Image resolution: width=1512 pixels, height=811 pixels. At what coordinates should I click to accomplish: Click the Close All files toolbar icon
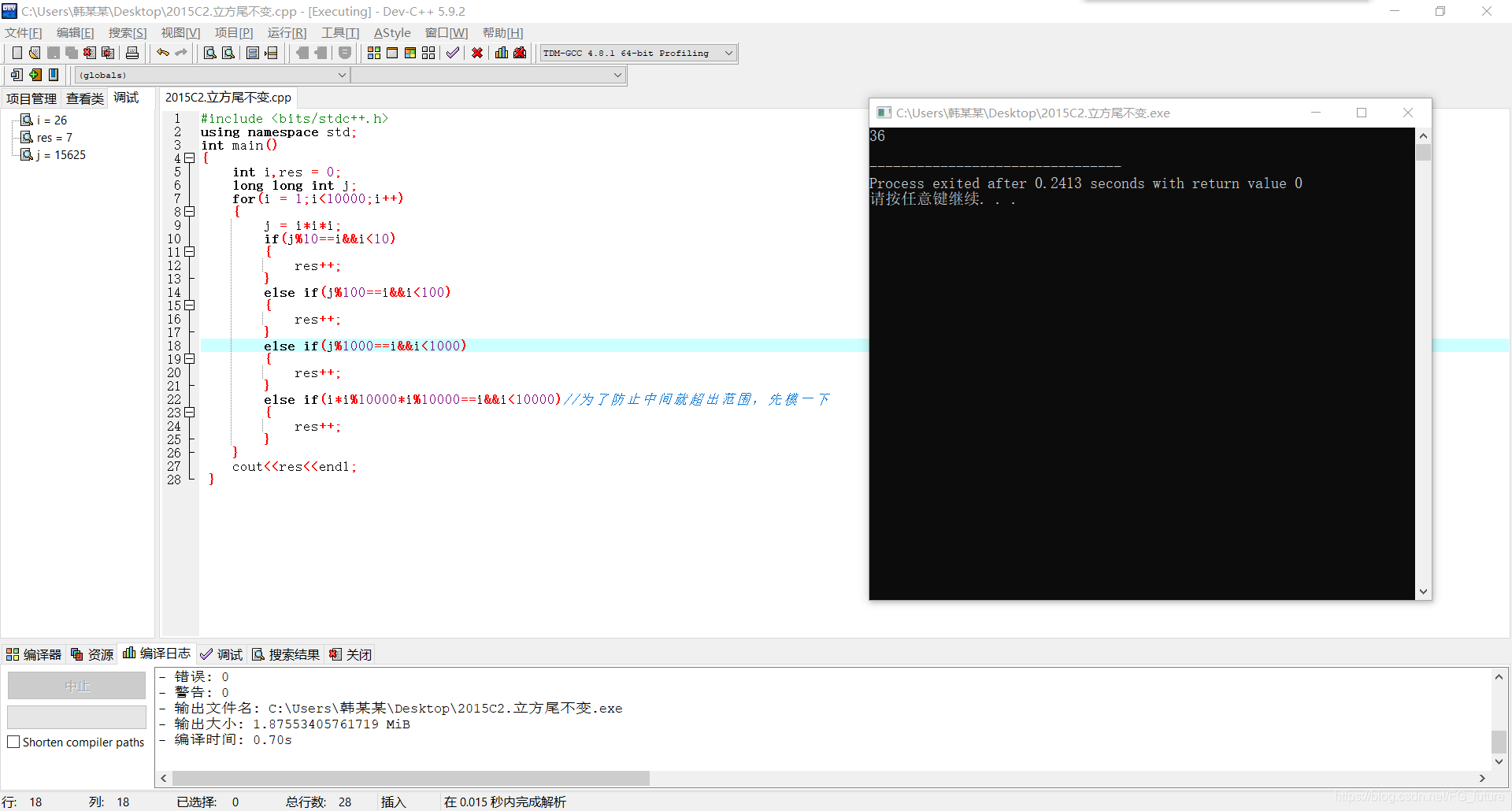tap(108, 53)
